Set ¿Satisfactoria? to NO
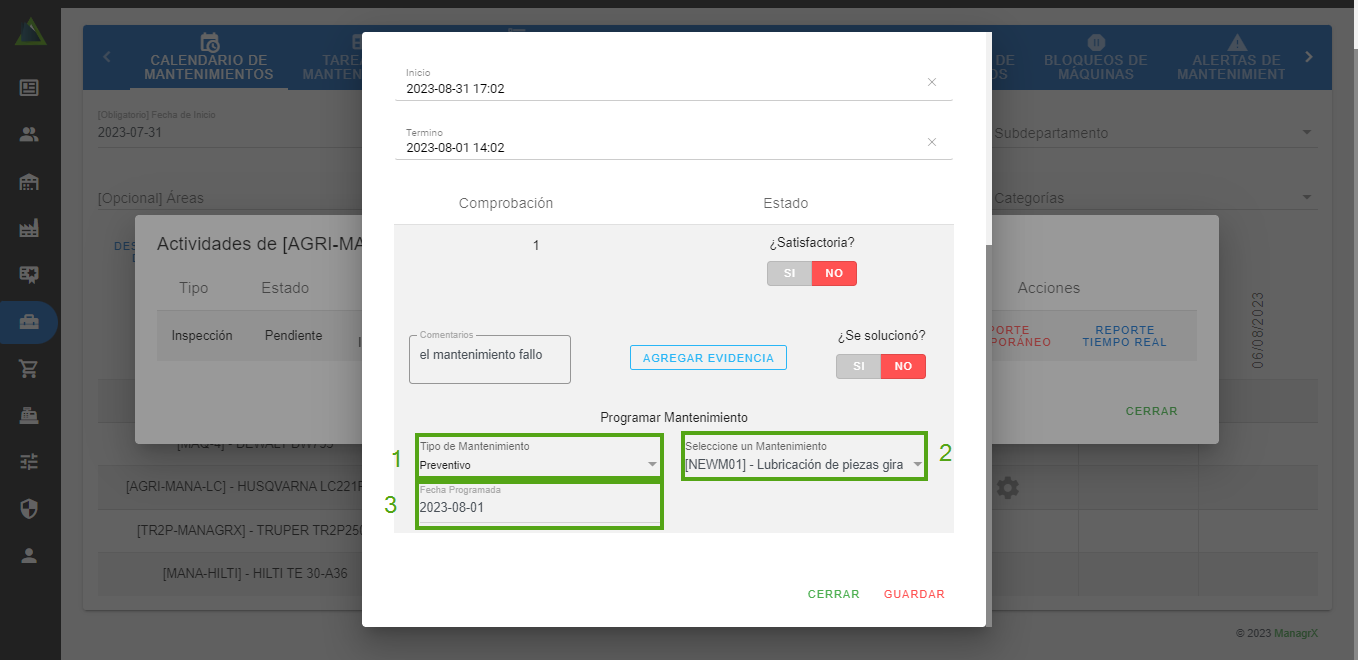Image resolution: width=1358 pixels, height=660 pixels. pyautogui.click(x=834, y=274)
